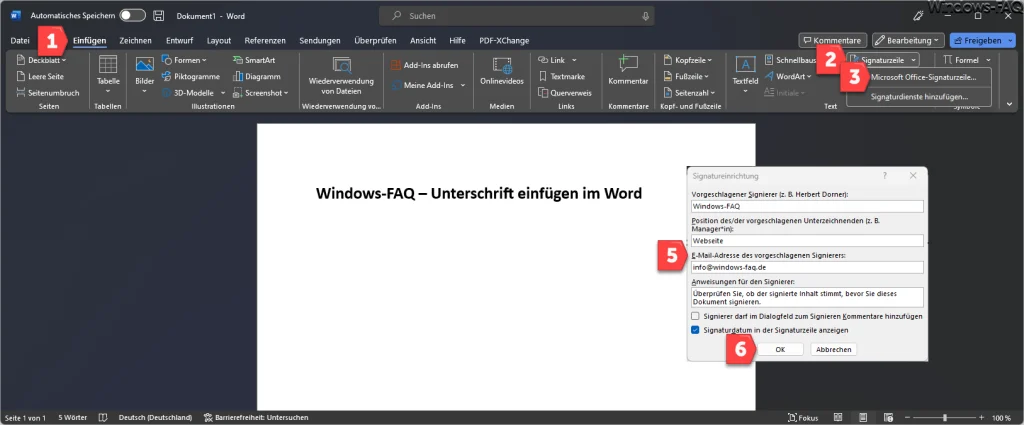Open Wiederverwendung von Dateien
This screenshot has width=1024, height=425.
pyautogui.click(x=342, y=76)
